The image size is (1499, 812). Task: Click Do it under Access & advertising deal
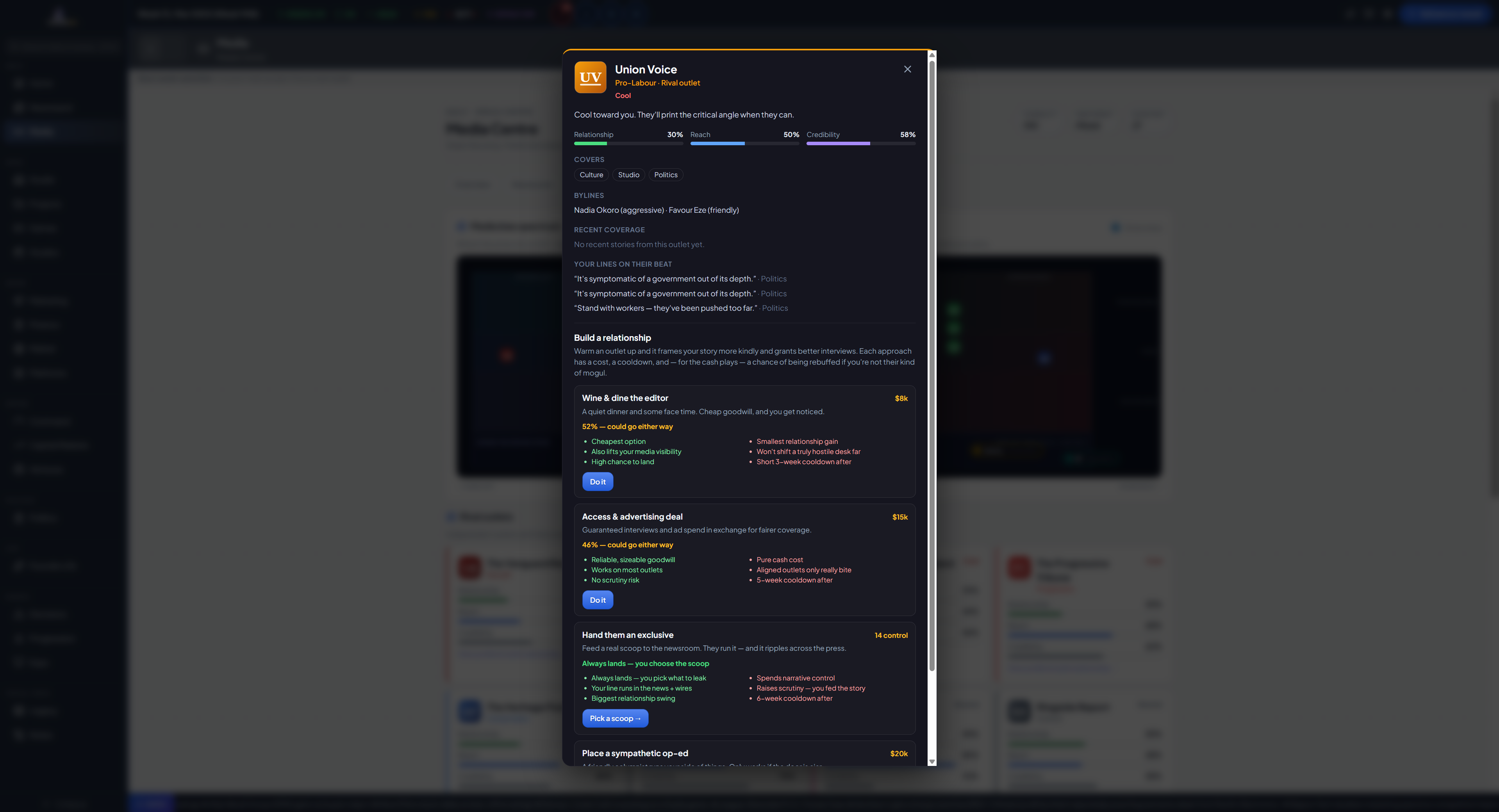[598, 600]
